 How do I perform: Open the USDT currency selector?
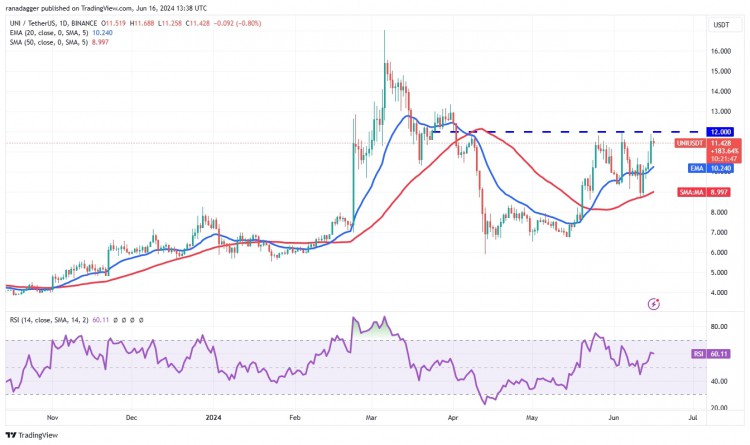(721, 25)
